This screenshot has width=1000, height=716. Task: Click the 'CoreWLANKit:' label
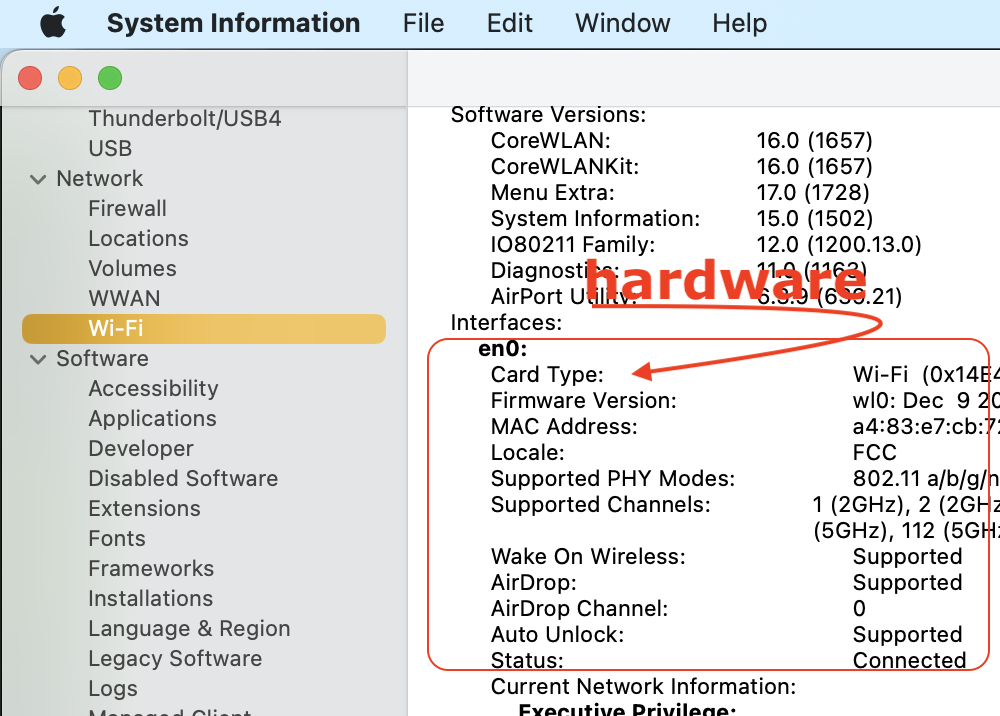[x=565, y=166]
